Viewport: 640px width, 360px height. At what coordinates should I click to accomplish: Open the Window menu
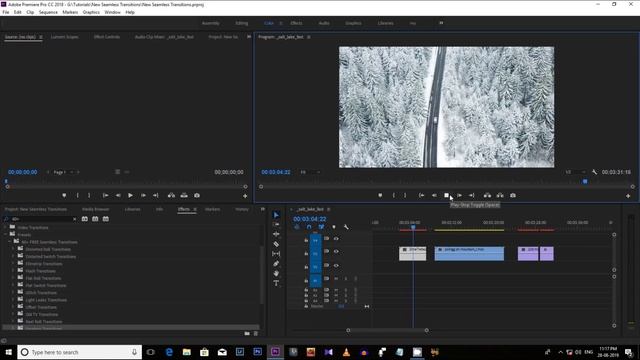pyautogui.click(x=112, y=12)
